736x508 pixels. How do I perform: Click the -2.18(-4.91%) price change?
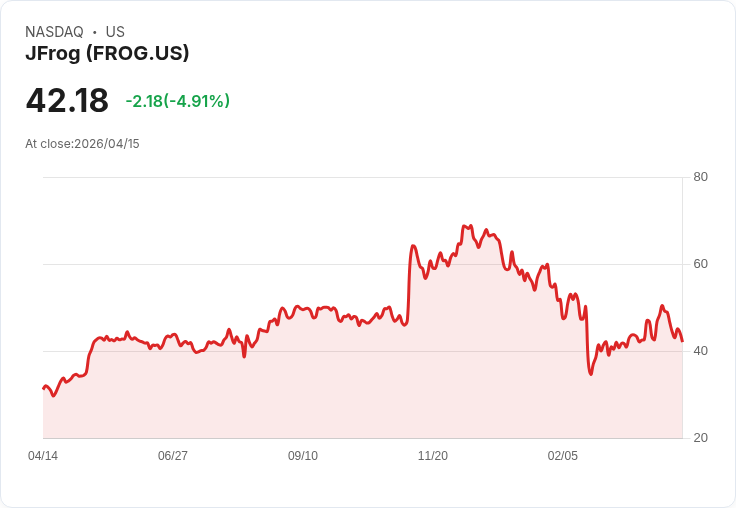(178, 101)
